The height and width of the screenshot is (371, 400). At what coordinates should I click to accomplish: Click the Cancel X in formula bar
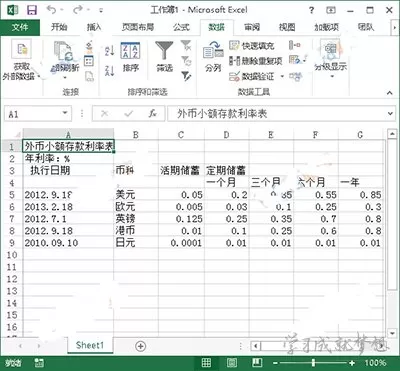coord(104,114)
